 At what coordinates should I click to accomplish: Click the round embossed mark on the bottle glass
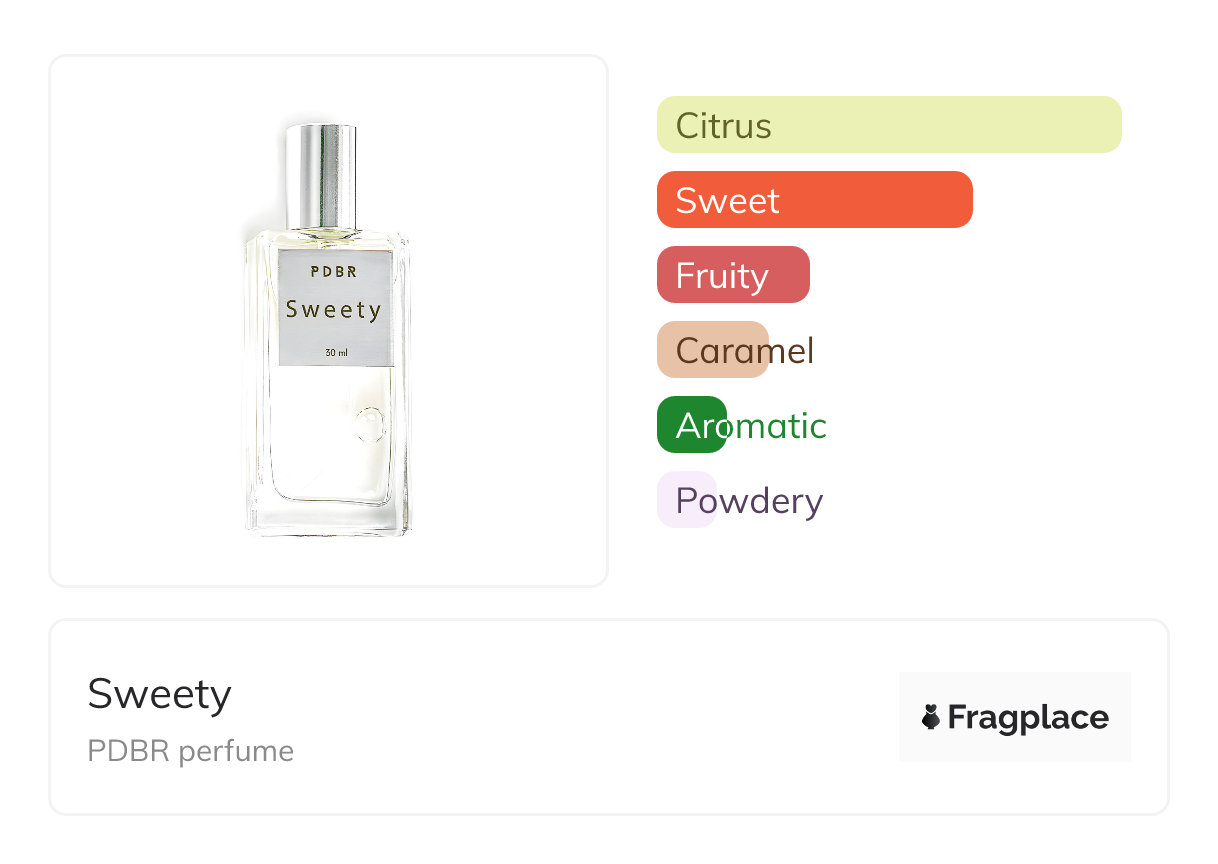coord(368,424)
